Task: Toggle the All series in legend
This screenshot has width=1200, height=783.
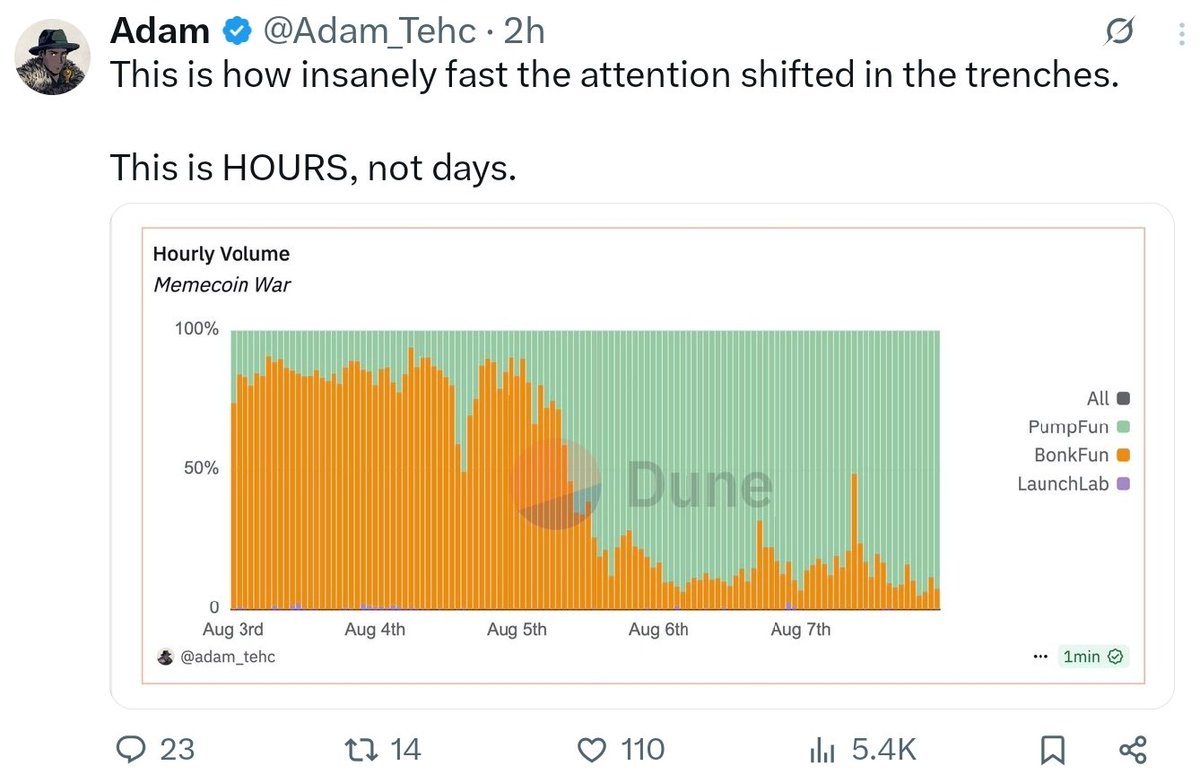Action: coord(1108,398)
